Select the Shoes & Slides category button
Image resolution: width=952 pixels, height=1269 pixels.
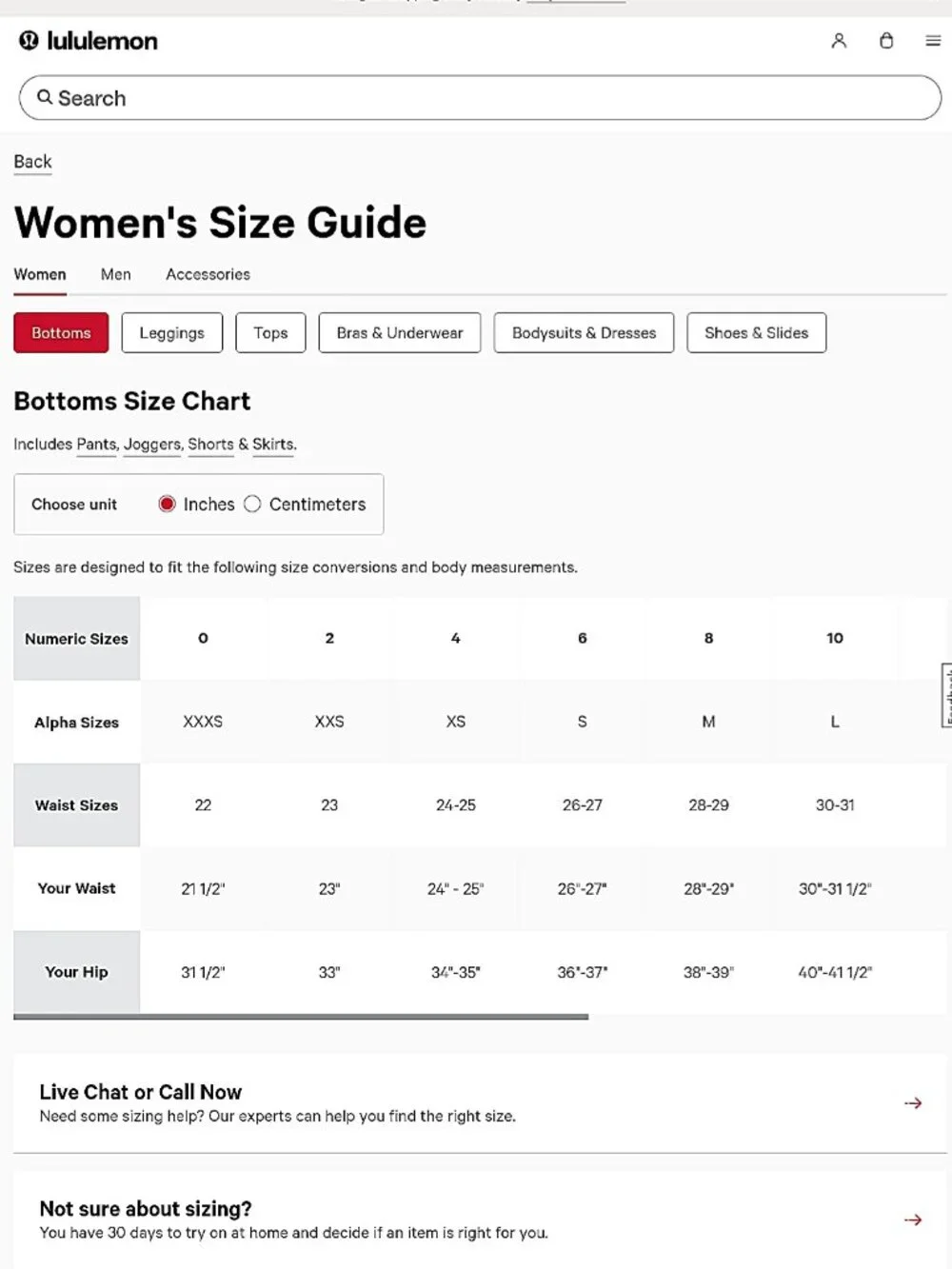pos(757,333)
